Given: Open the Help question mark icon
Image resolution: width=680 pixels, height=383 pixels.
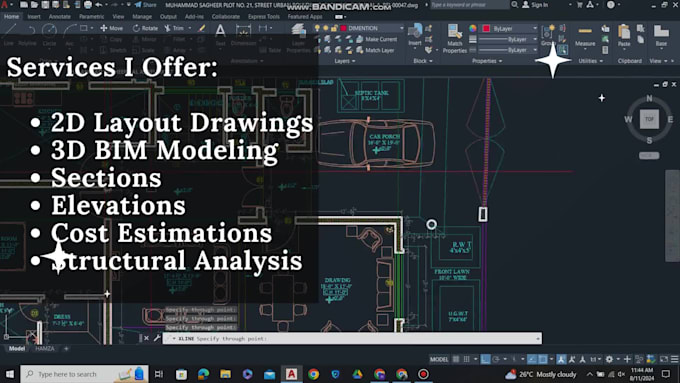Looking at the screenshot, I should click(x=611, y=5).
